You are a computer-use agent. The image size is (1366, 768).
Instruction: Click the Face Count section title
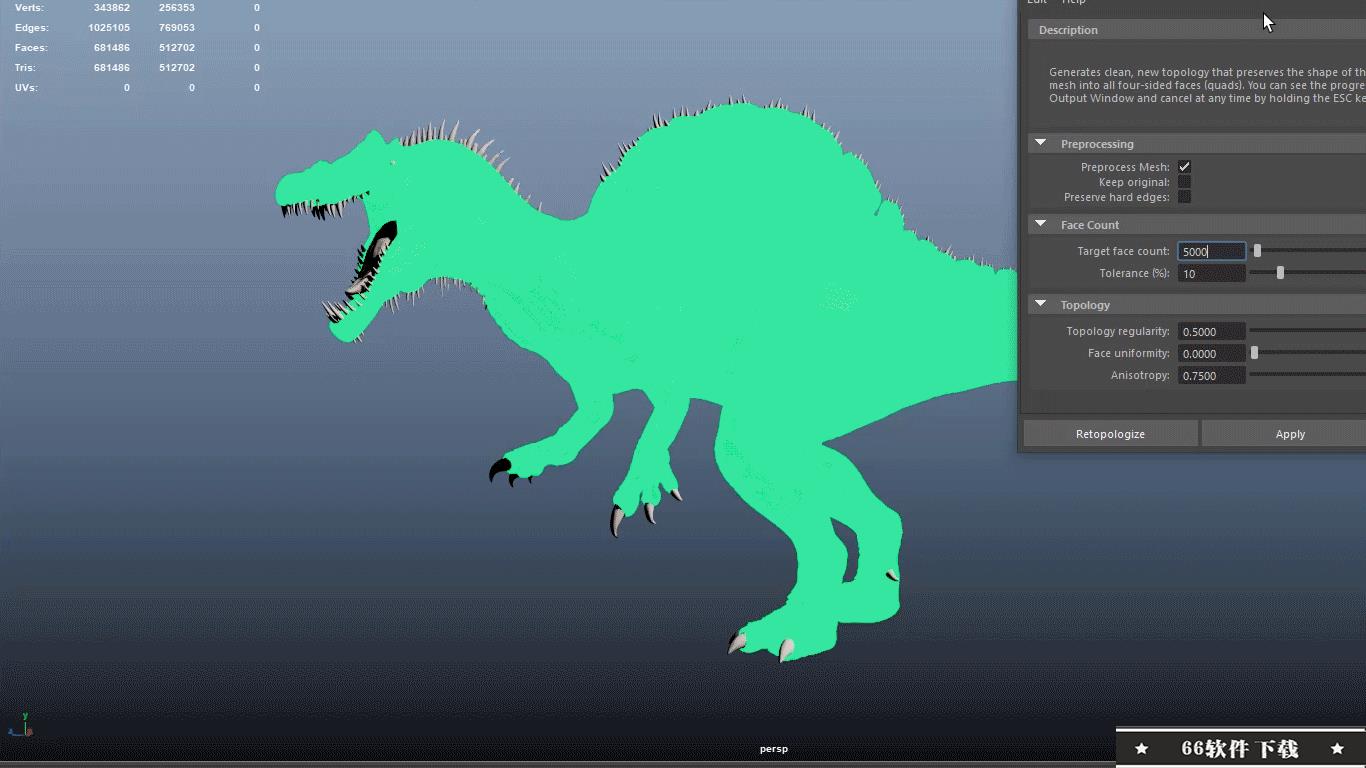(1090, 225)
